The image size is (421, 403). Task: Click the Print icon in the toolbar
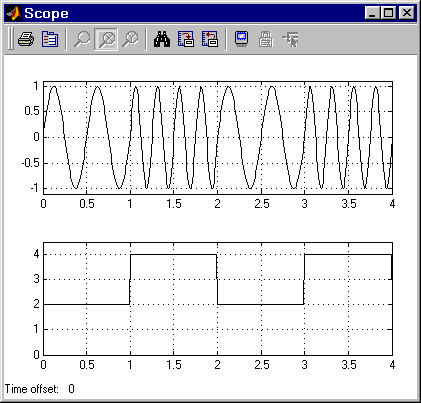pyautogui.click(x=26, y=39)
